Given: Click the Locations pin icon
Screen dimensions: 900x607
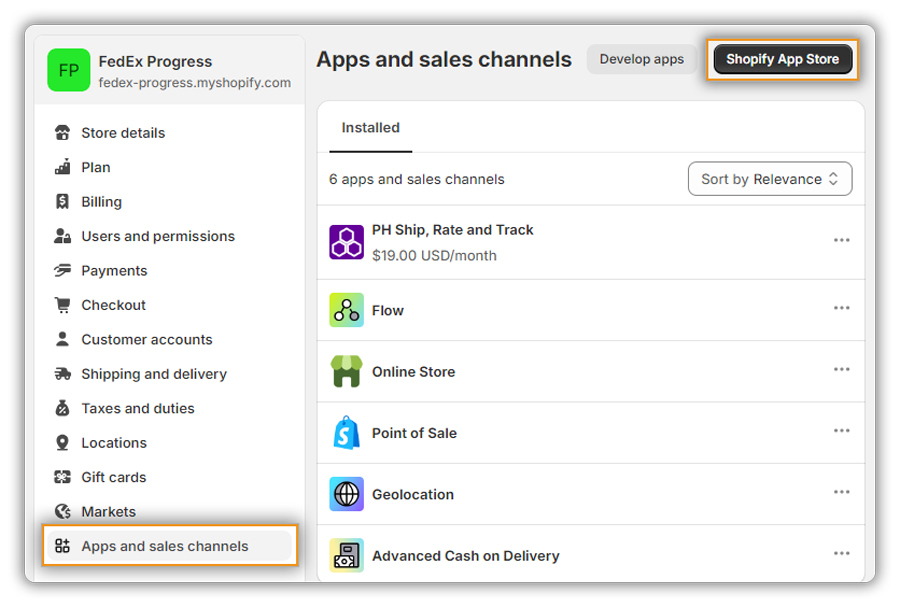Looking at the screenshot, I should click(63, 443).
